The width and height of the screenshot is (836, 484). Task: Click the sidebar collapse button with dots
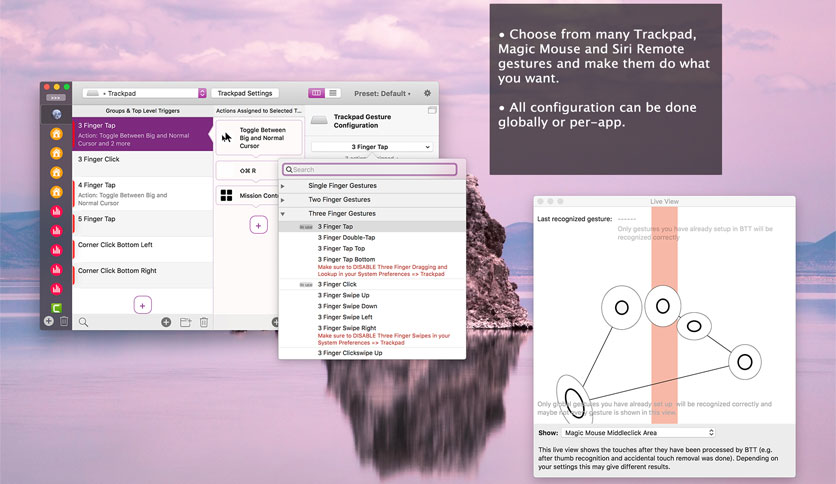[56, 98]
